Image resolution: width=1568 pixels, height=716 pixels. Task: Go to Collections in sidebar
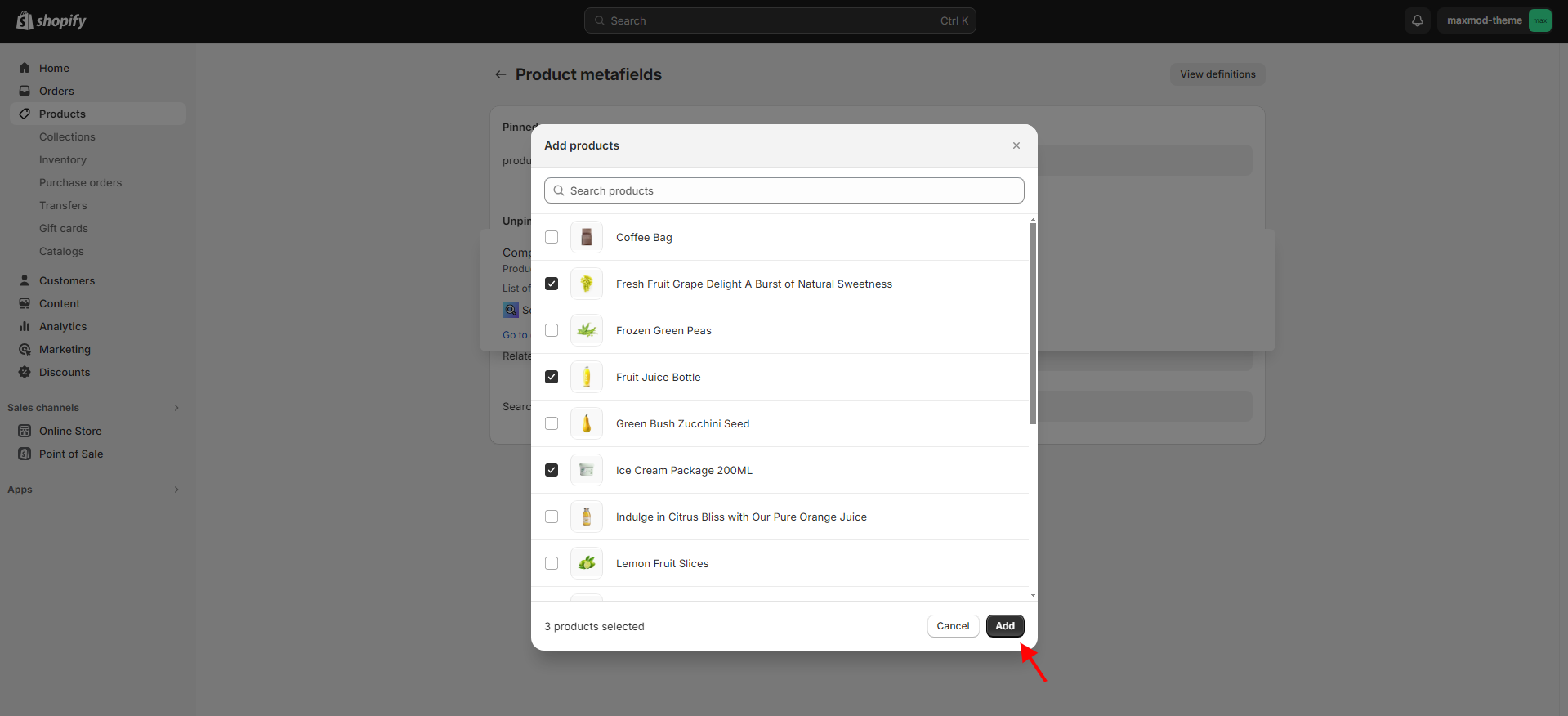67,136
